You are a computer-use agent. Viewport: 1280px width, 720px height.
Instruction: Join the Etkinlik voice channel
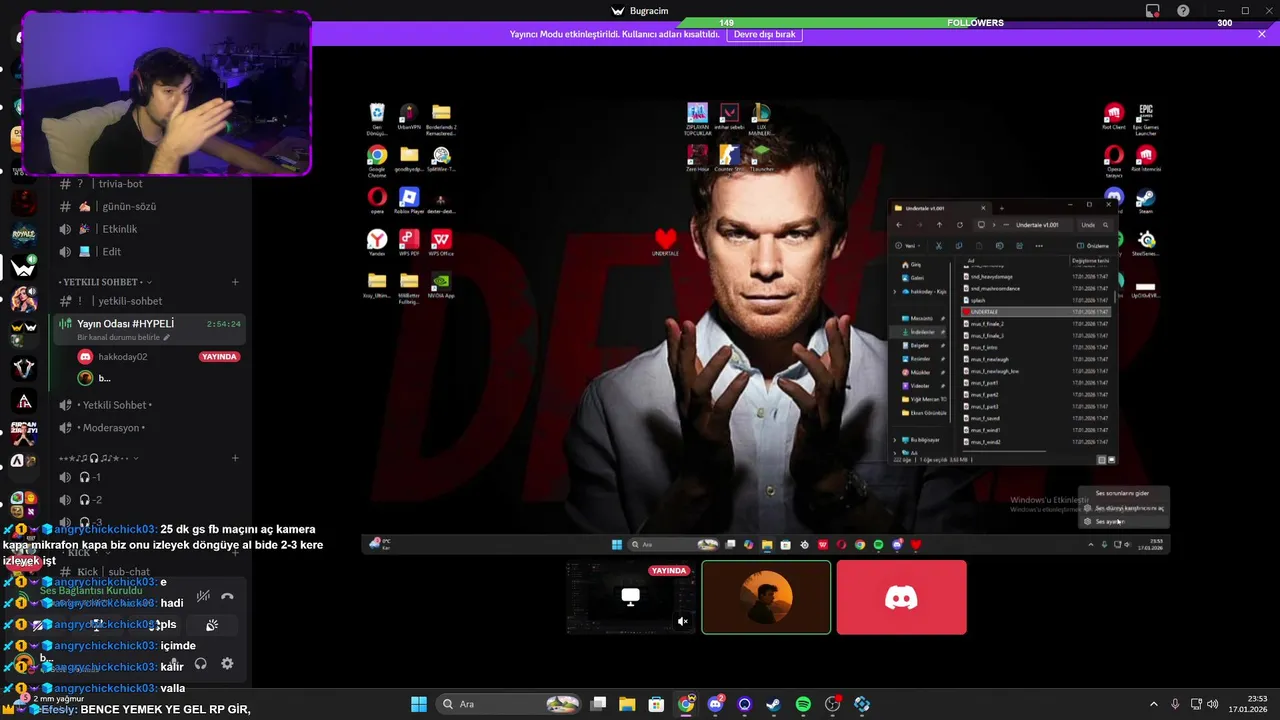tap(150, 229)
